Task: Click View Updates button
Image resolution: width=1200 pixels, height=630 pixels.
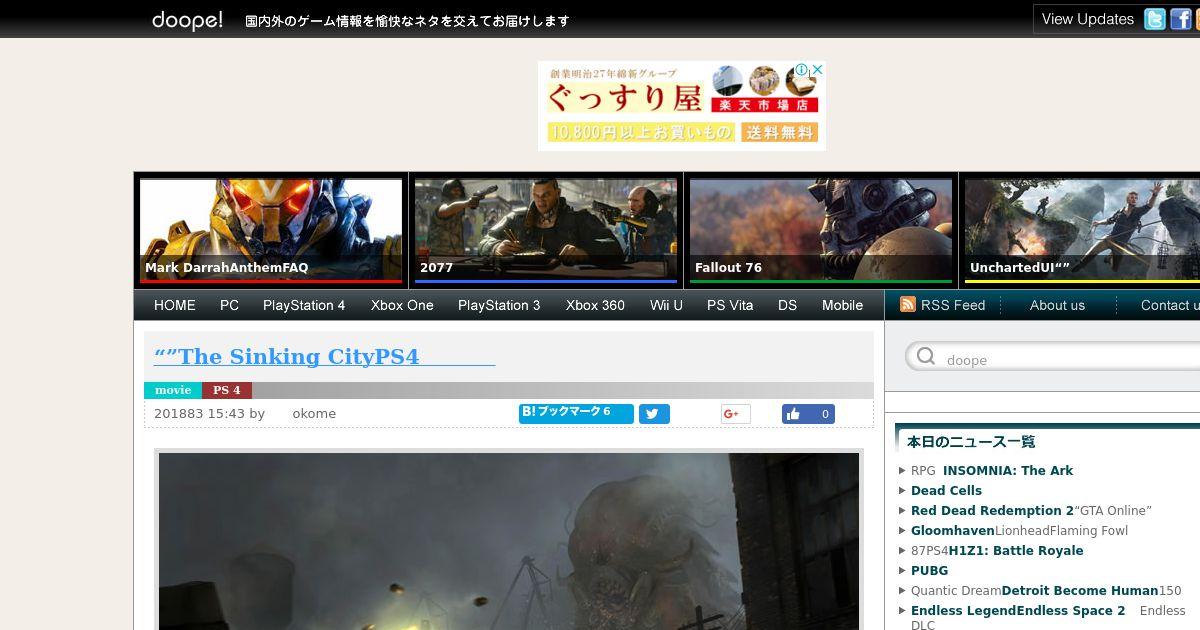Action: click(1087, 19)
